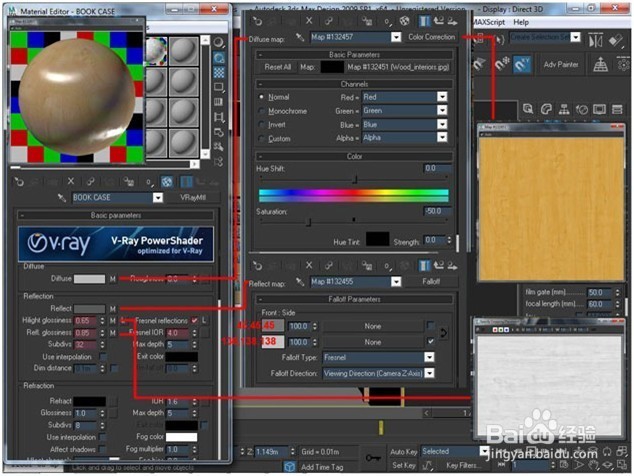Click the Mirror tool icon in 3ds Max toolbar
This screenshot has height=476, width=634.
point(596,40)
